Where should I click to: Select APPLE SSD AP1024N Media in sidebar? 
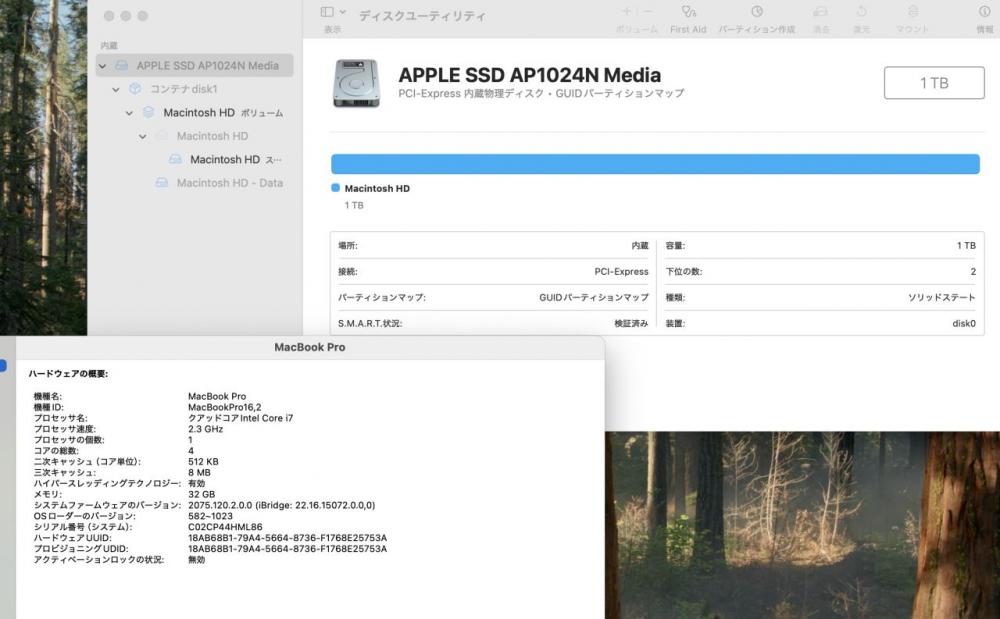[x=195, y=66]
